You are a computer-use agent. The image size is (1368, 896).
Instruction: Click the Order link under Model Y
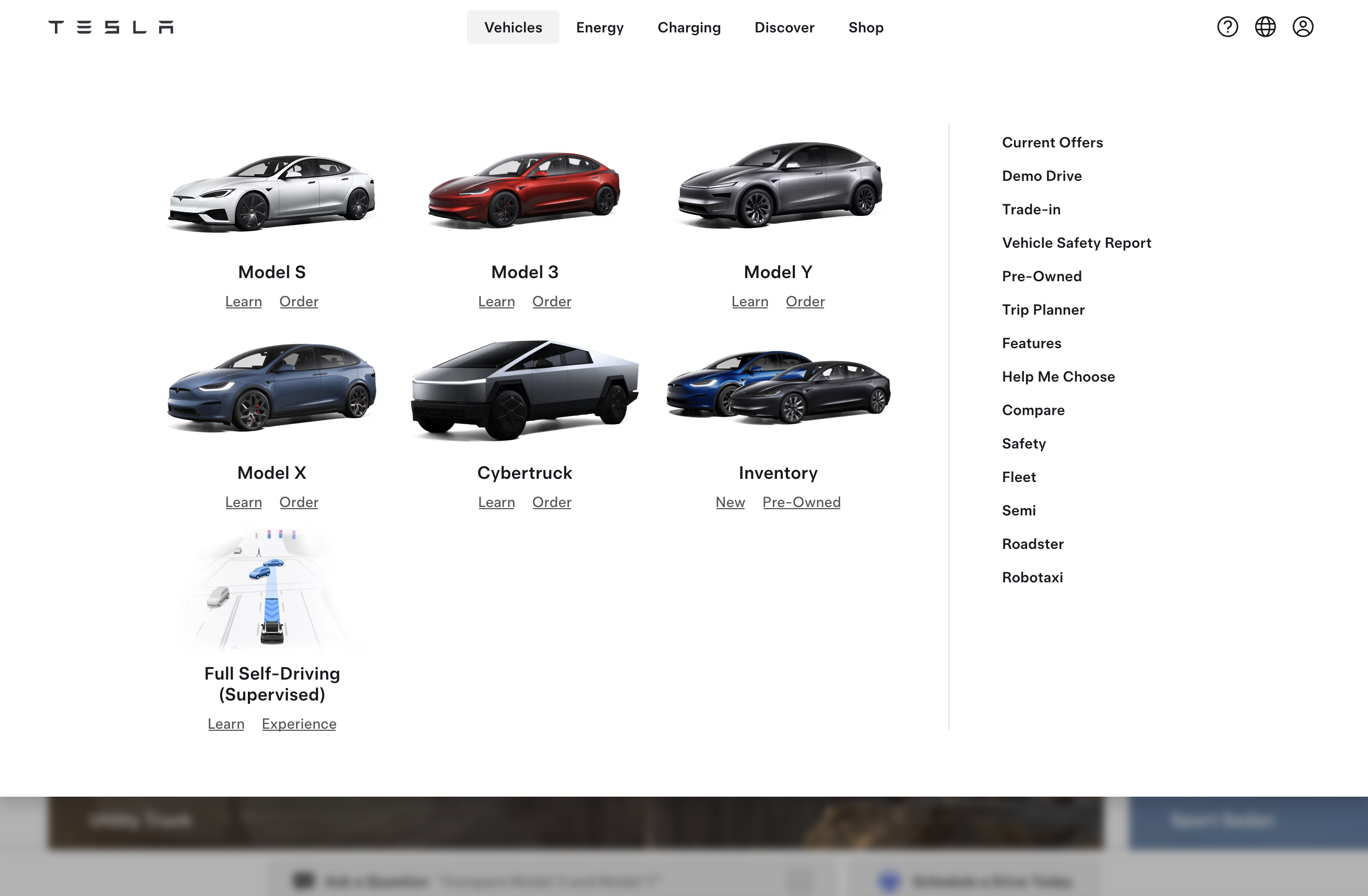[805, 301]
